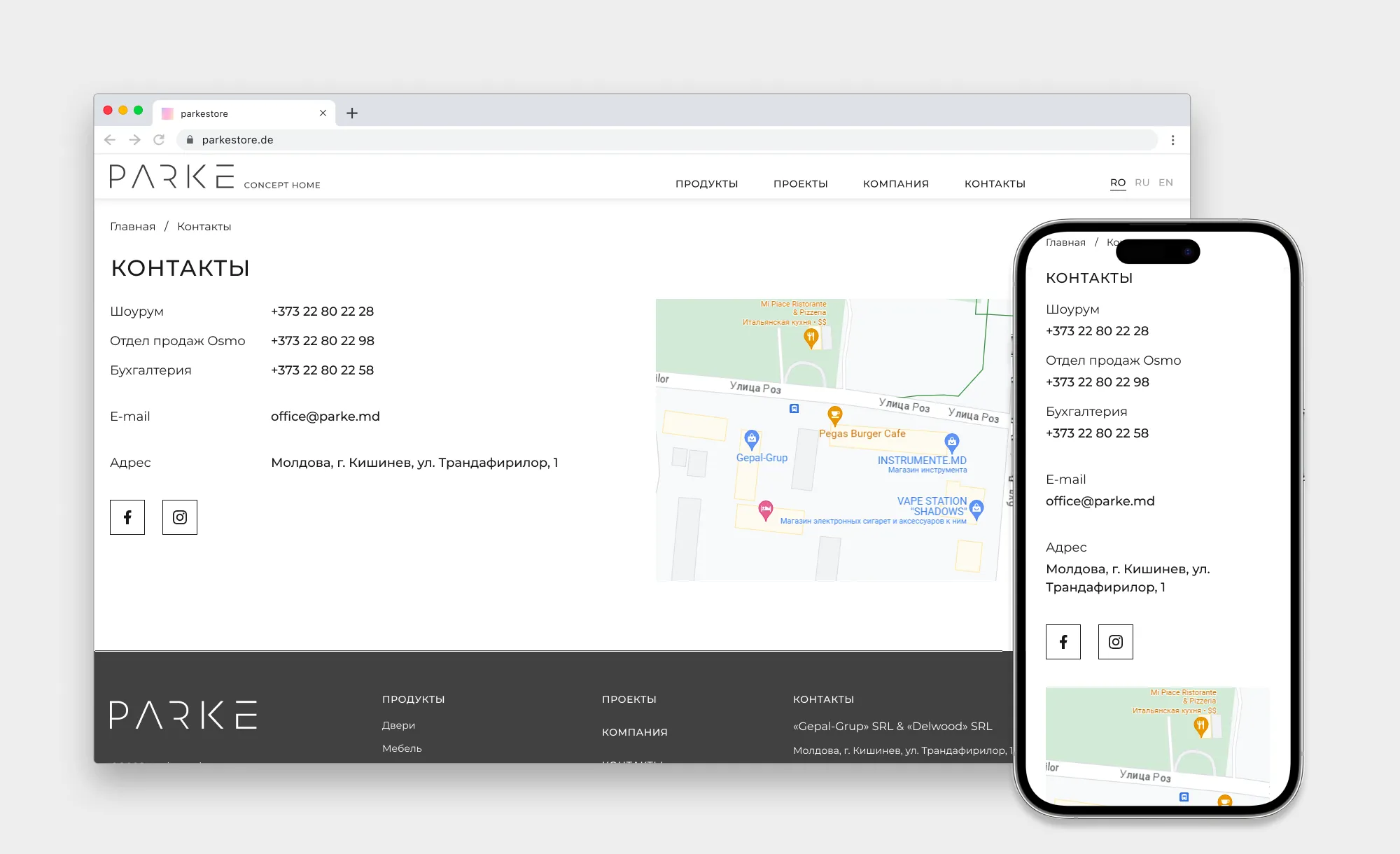Image resolution: width=1400 pixels, height=854 pixels.
Task: Click the browser back arrow
Action: click(x=110, y=140)
